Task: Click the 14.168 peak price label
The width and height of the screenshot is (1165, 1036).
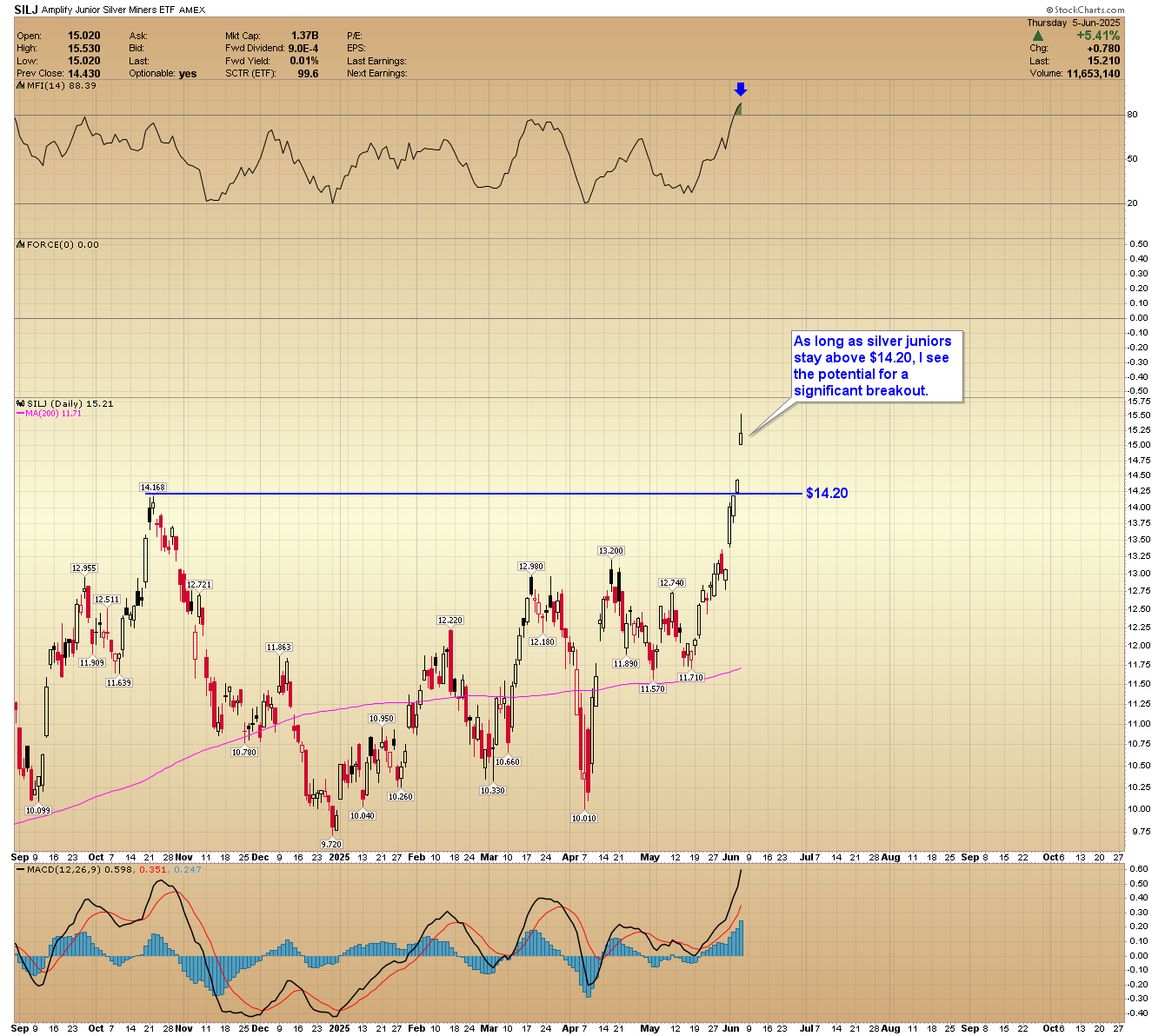Action: [x=153, y=488]
